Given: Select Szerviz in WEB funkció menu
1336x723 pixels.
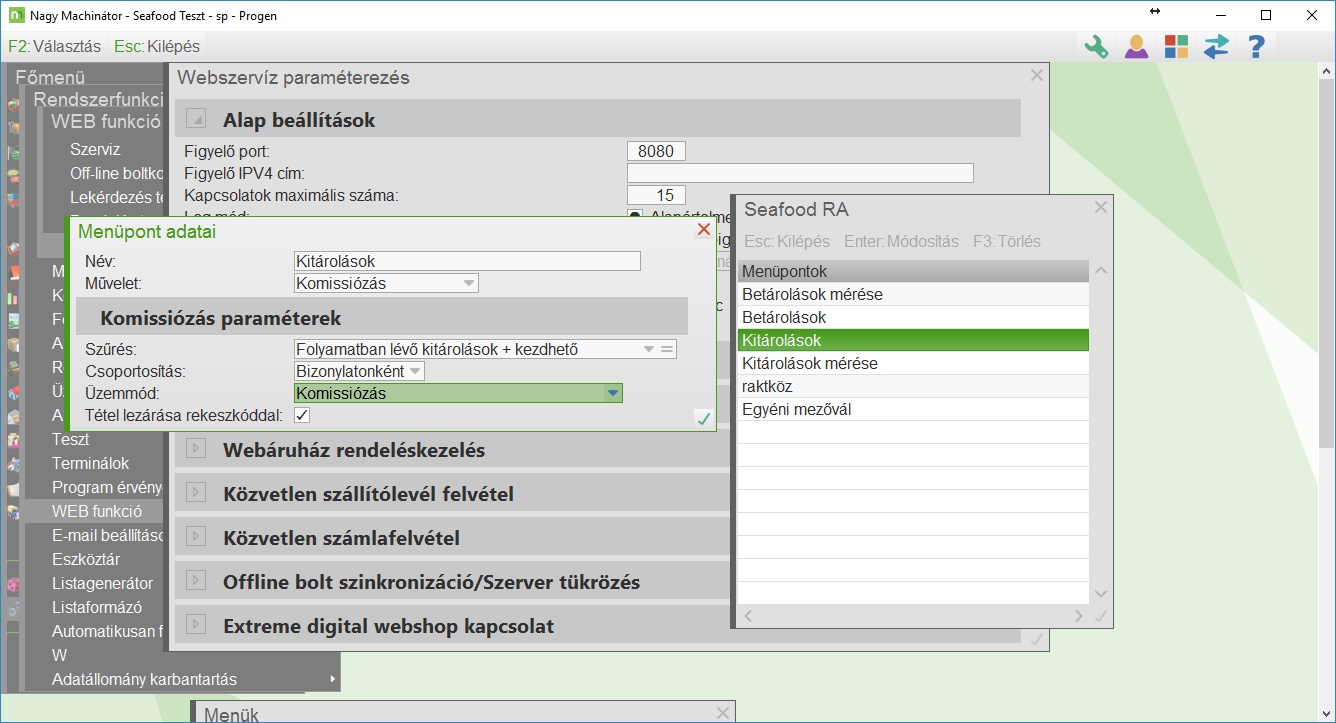Looking at the screenshot, I should pyautogui.click(x=95, y=150).
